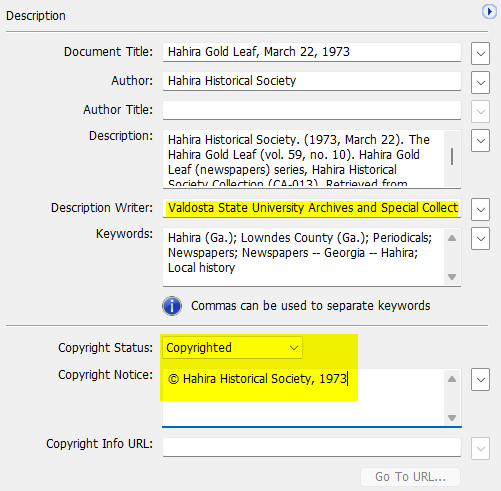501x491 pixels.
Task: Click into the Author field
Action: (312, 81)
